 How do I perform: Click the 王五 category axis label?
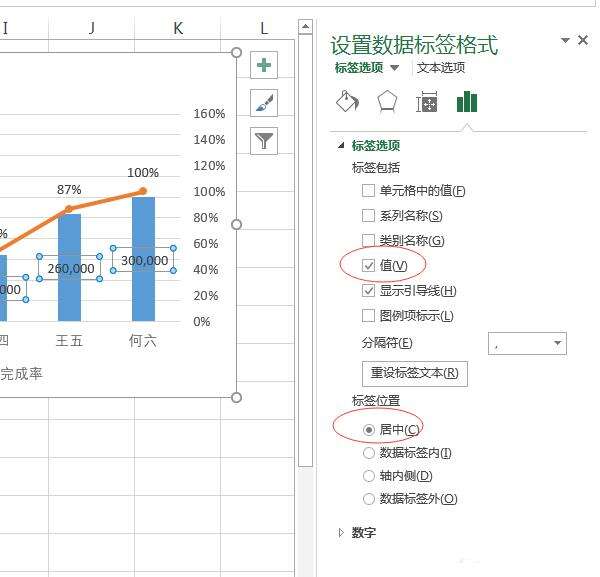pyautogui.click(x=69, y=341)
